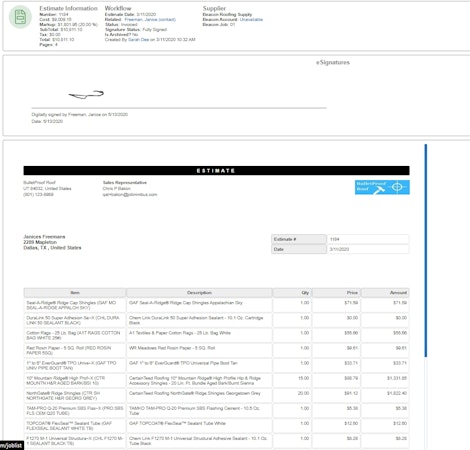Click the ESTIMATE black title bar
Image resolution: width=470 pixels, height=450 pixels.
(x=216, y=171)
